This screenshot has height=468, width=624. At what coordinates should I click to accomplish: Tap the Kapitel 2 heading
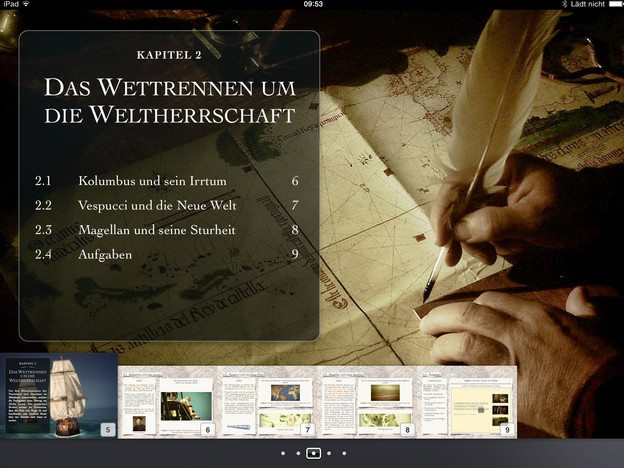point(169,55)
